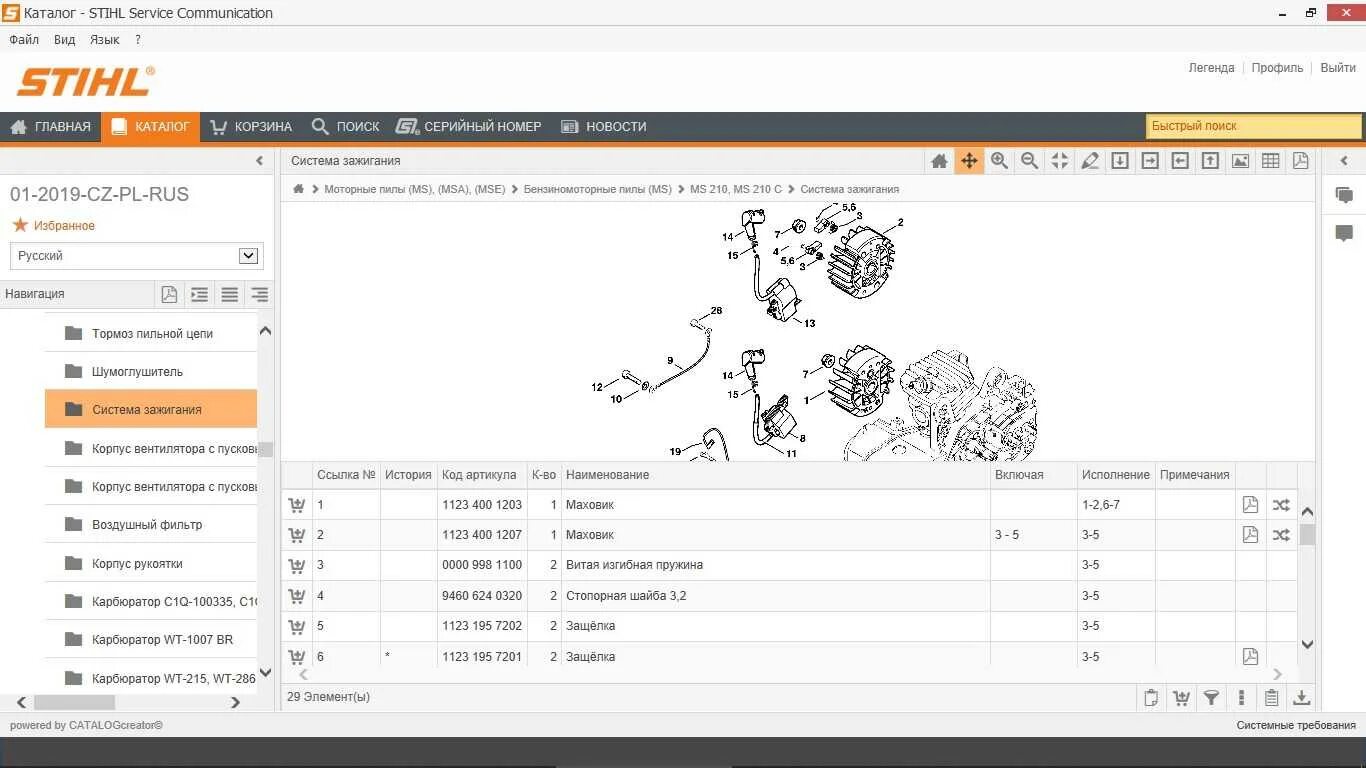Viewport: 1366px width, 768px height.
Task: Open the single comment bubble icon
Action: pos(1344,234)
